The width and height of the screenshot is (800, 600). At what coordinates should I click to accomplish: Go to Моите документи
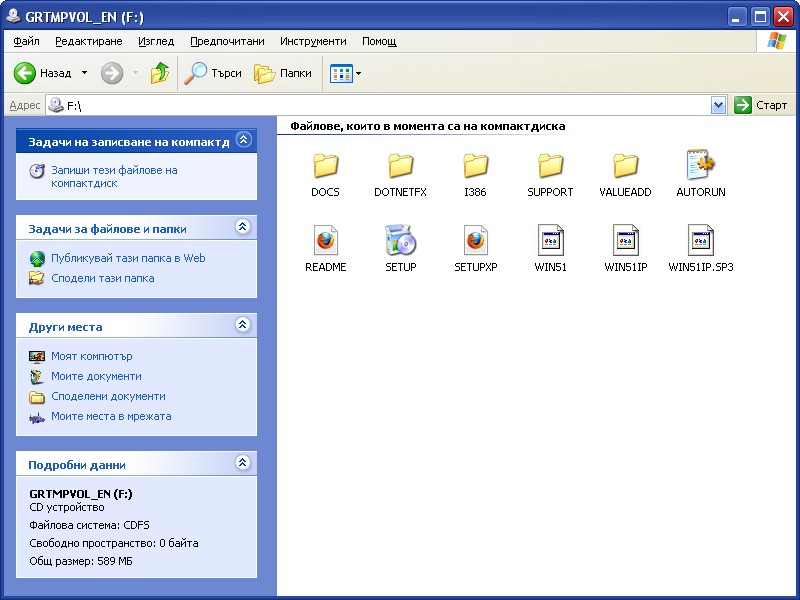point(96,377)
